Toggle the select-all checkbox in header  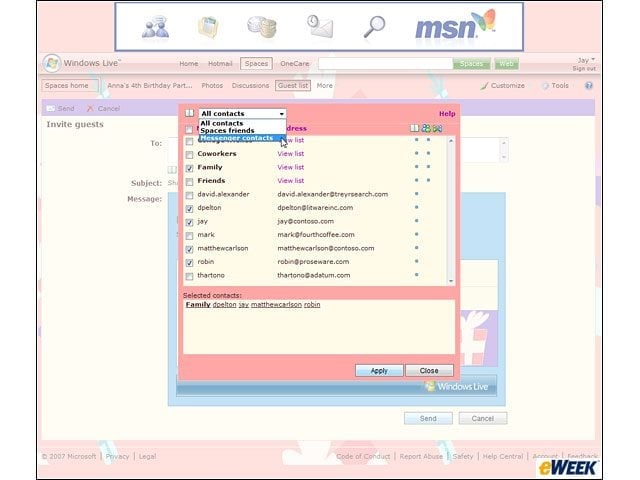click(189, 130)
